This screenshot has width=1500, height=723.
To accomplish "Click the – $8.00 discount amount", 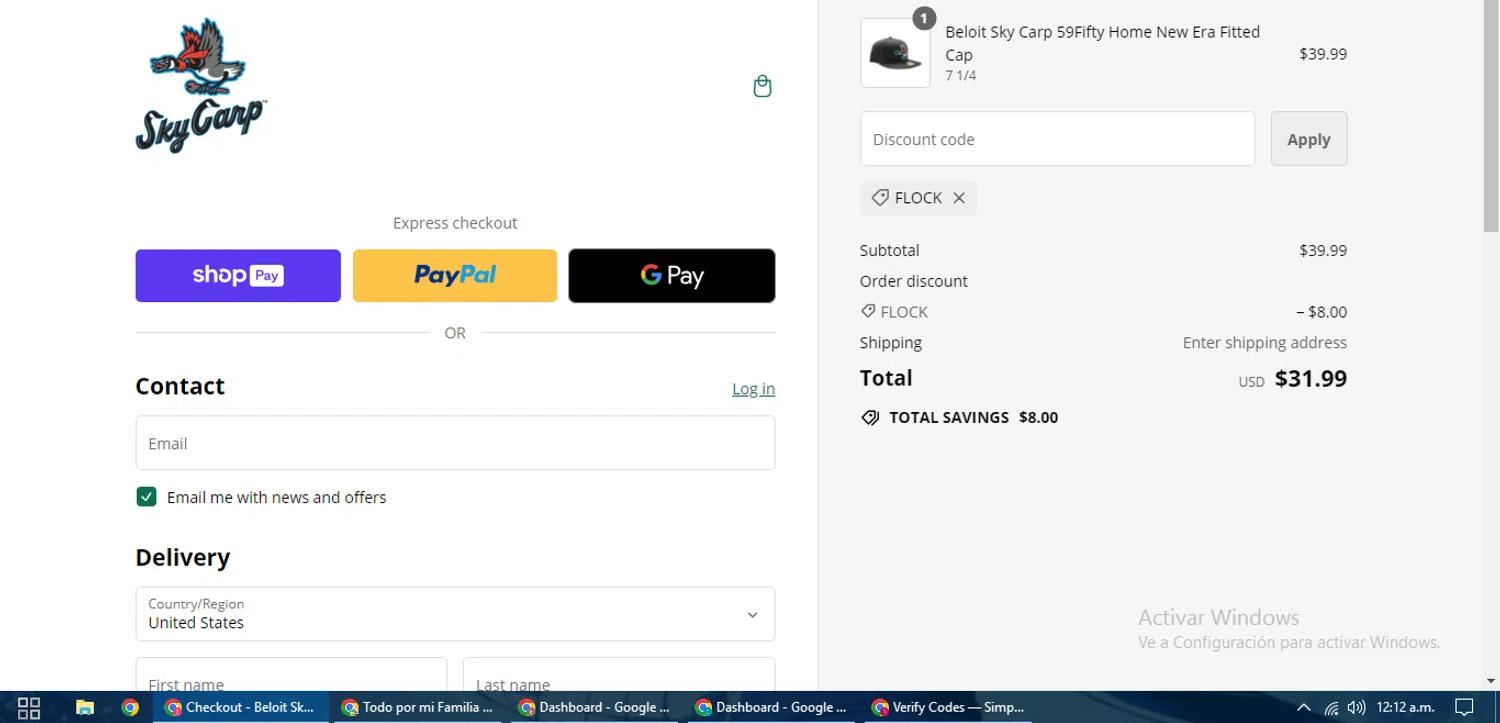I will click(1321, 311).
